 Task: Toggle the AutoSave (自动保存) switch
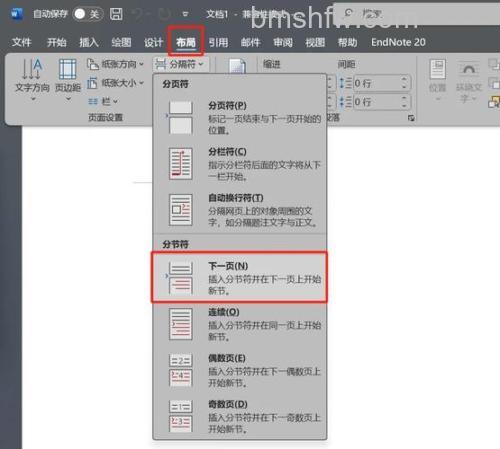point(88,14)
